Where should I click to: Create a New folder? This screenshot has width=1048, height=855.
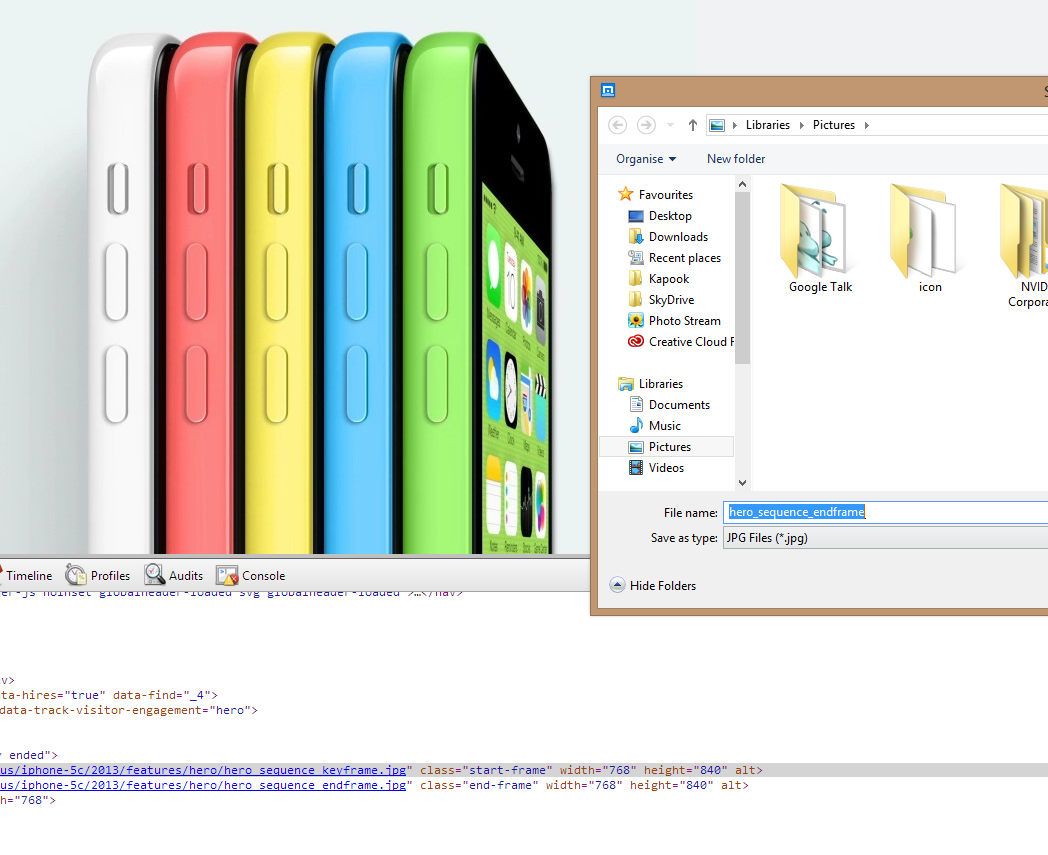click(736, 159)
